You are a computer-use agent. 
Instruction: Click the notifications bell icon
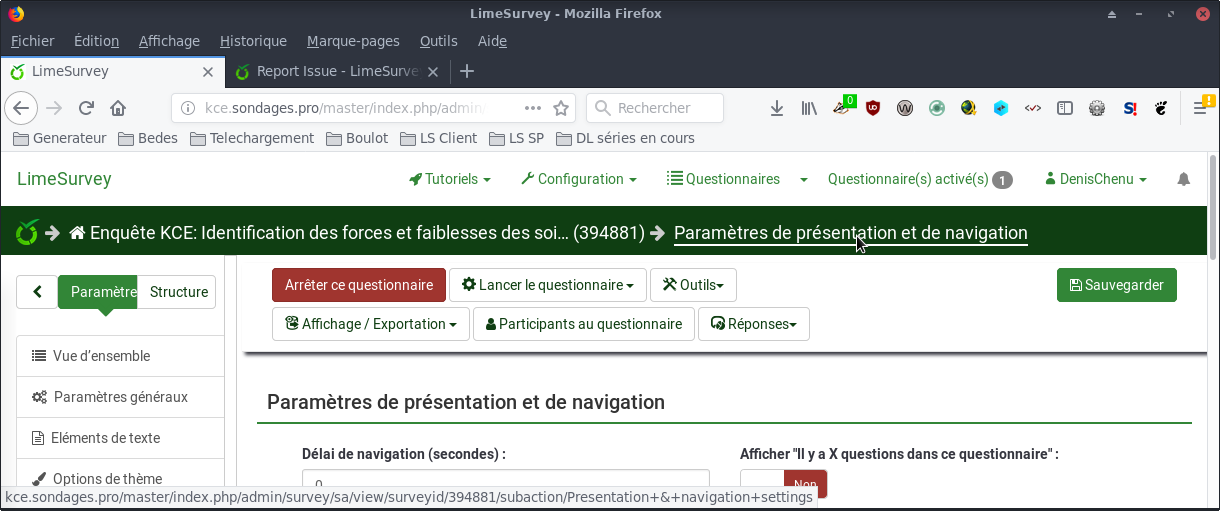pyautogui.click(x=1184, y=180)
